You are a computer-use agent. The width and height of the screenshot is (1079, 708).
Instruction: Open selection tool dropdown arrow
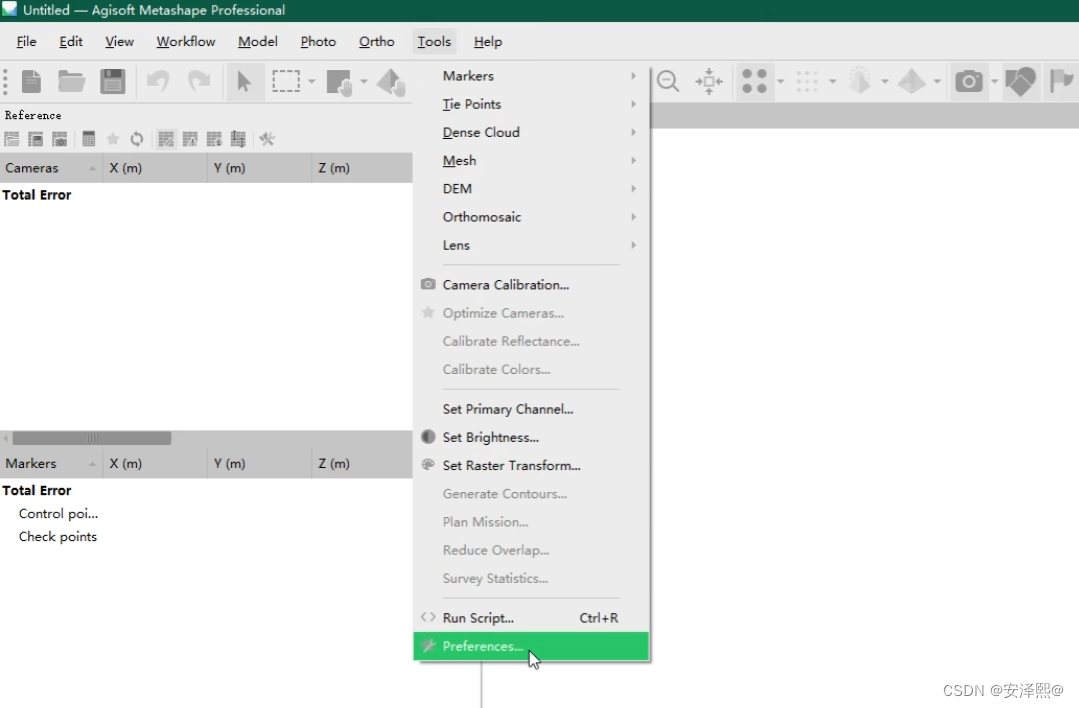(x=312, y=82)
